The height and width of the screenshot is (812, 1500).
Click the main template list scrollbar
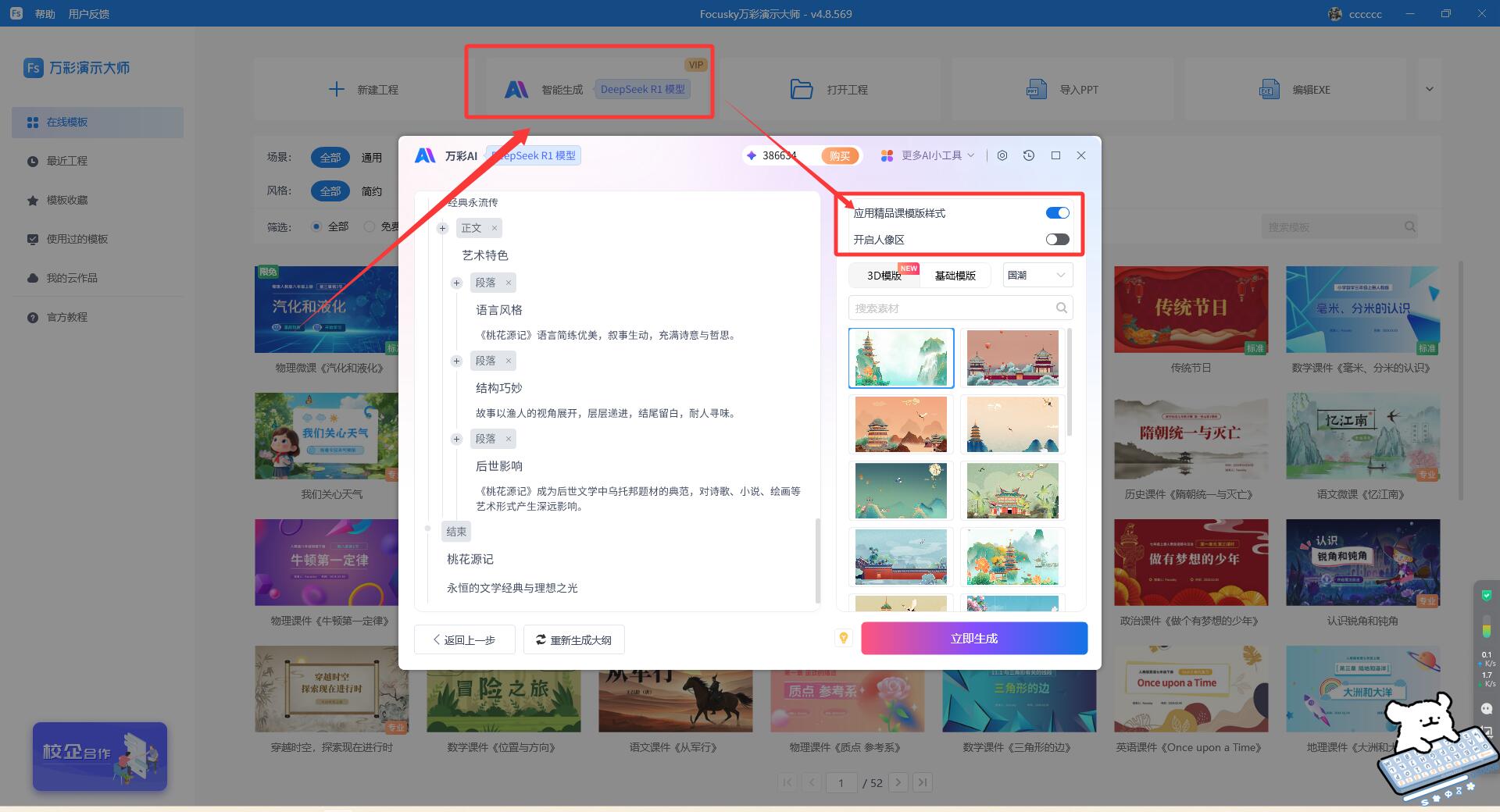pos(1461,381)
